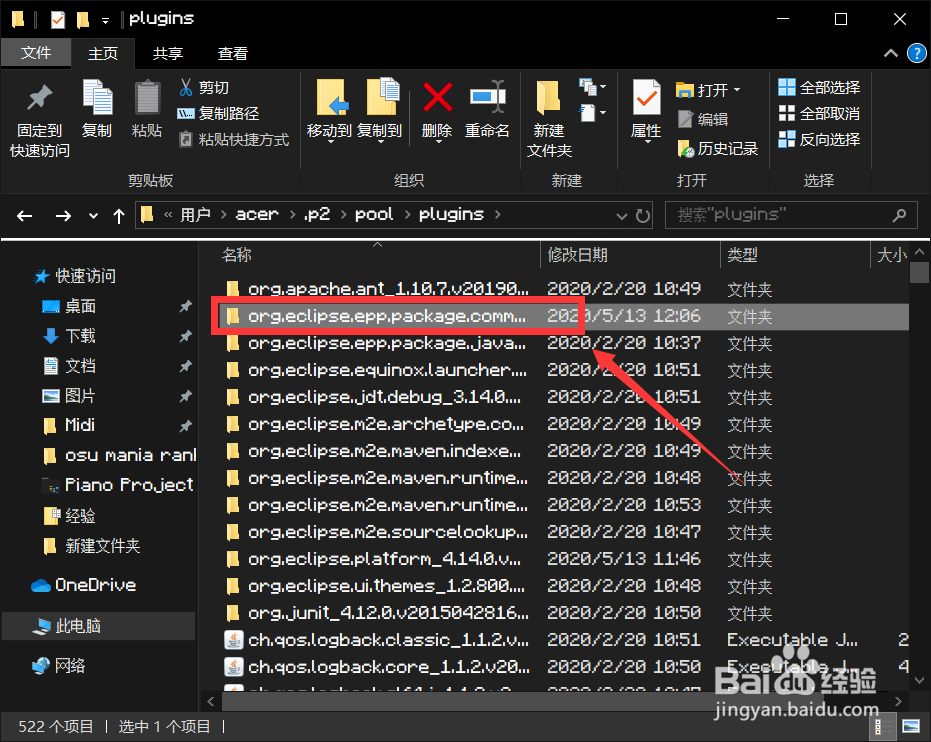Click acer in the address path
This screenshot has height=742, width=931.
[x=256, y=214]
